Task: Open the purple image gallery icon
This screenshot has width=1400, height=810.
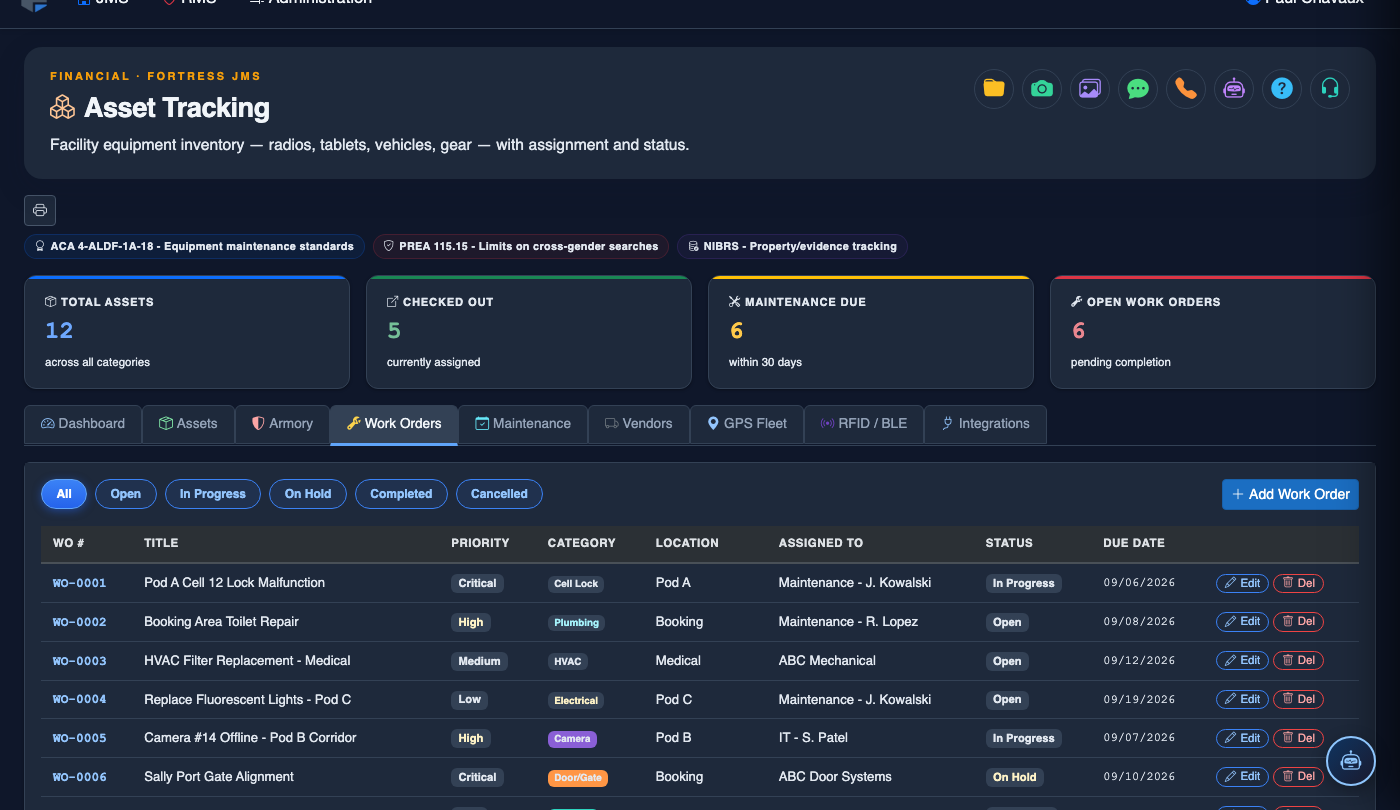Action: click(1090, 89)
